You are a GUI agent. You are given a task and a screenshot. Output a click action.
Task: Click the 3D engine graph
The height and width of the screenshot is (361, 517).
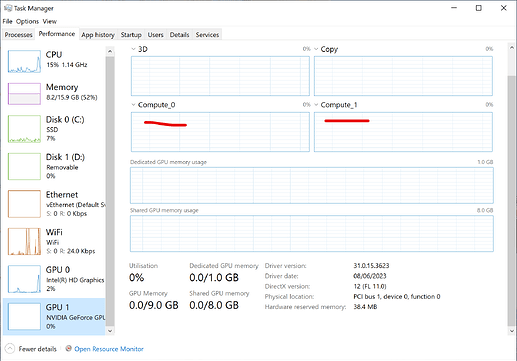[220, 76]
